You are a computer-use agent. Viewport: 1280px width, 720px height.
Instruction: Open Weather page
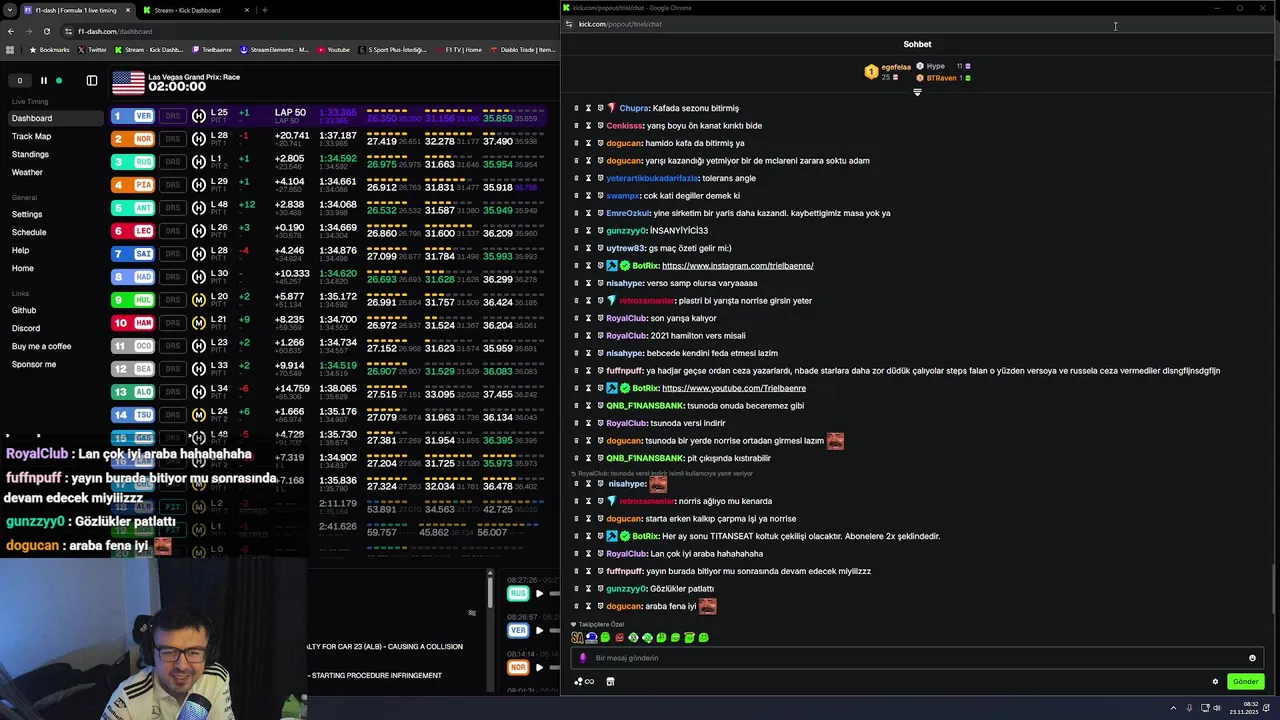[x=27, y=172]
